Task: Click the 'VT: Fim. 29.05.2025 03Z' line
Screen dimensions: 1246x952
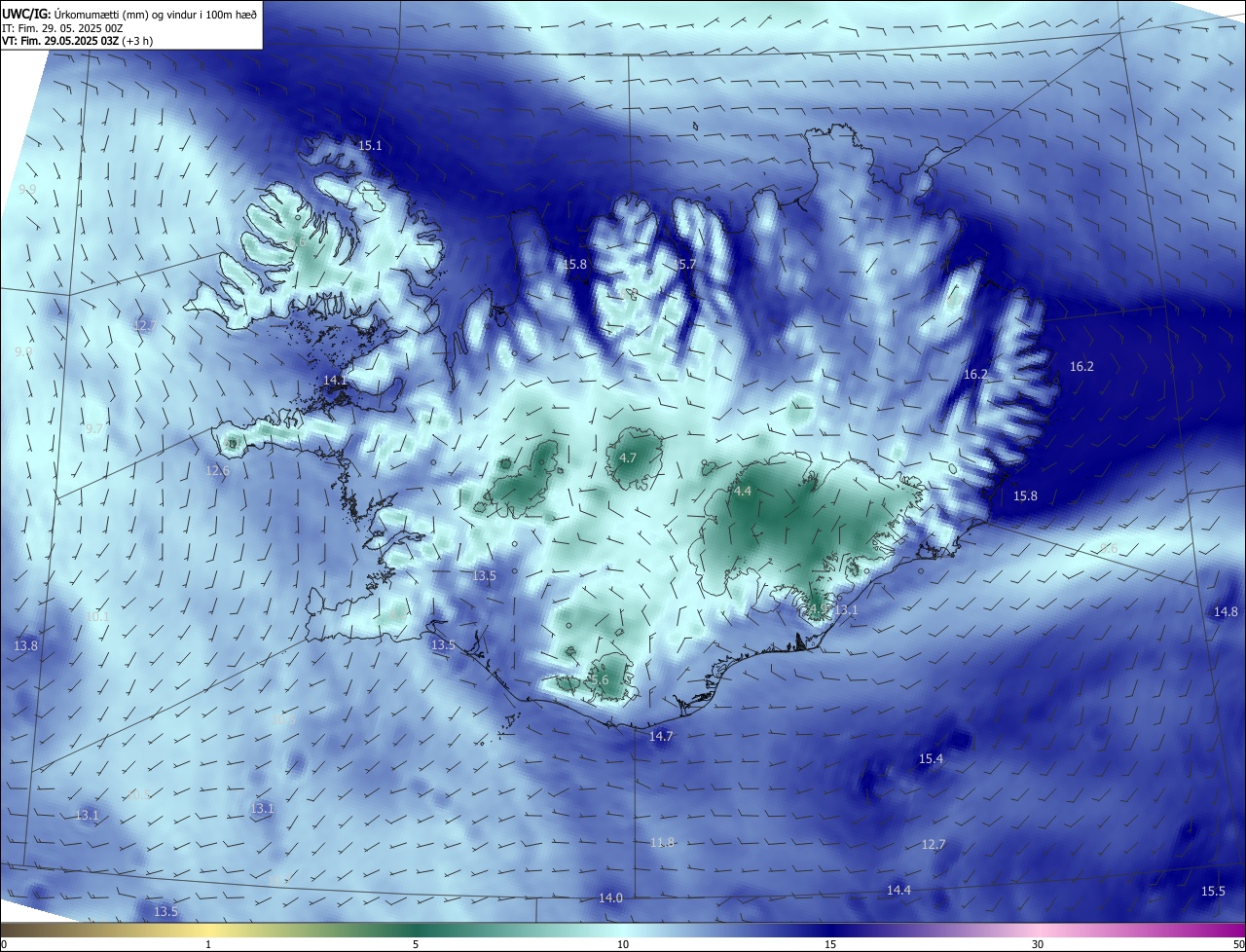Action: [x=76, y=41]
